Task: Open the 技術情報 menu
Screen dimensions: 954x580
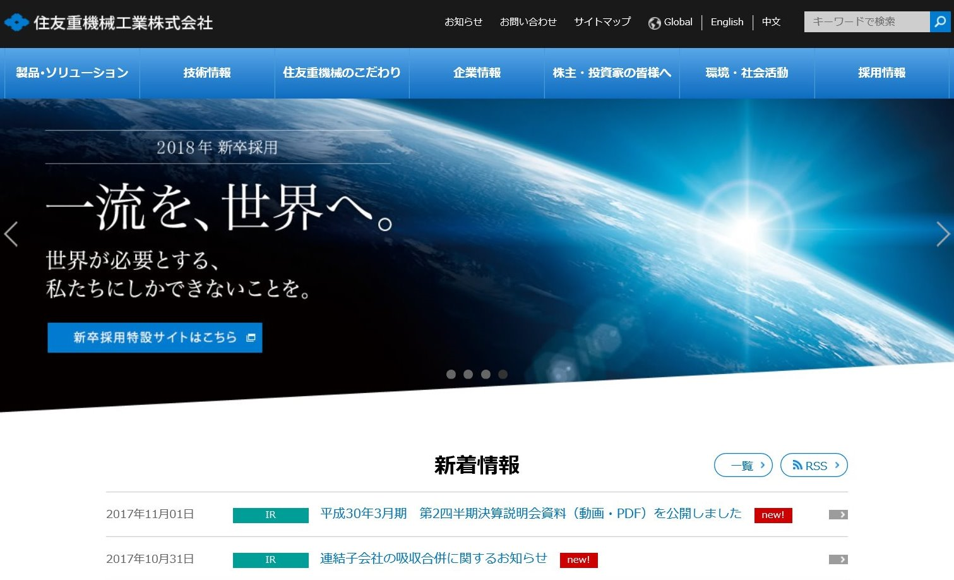Action: pyautogui.click(x=207, y=73)
